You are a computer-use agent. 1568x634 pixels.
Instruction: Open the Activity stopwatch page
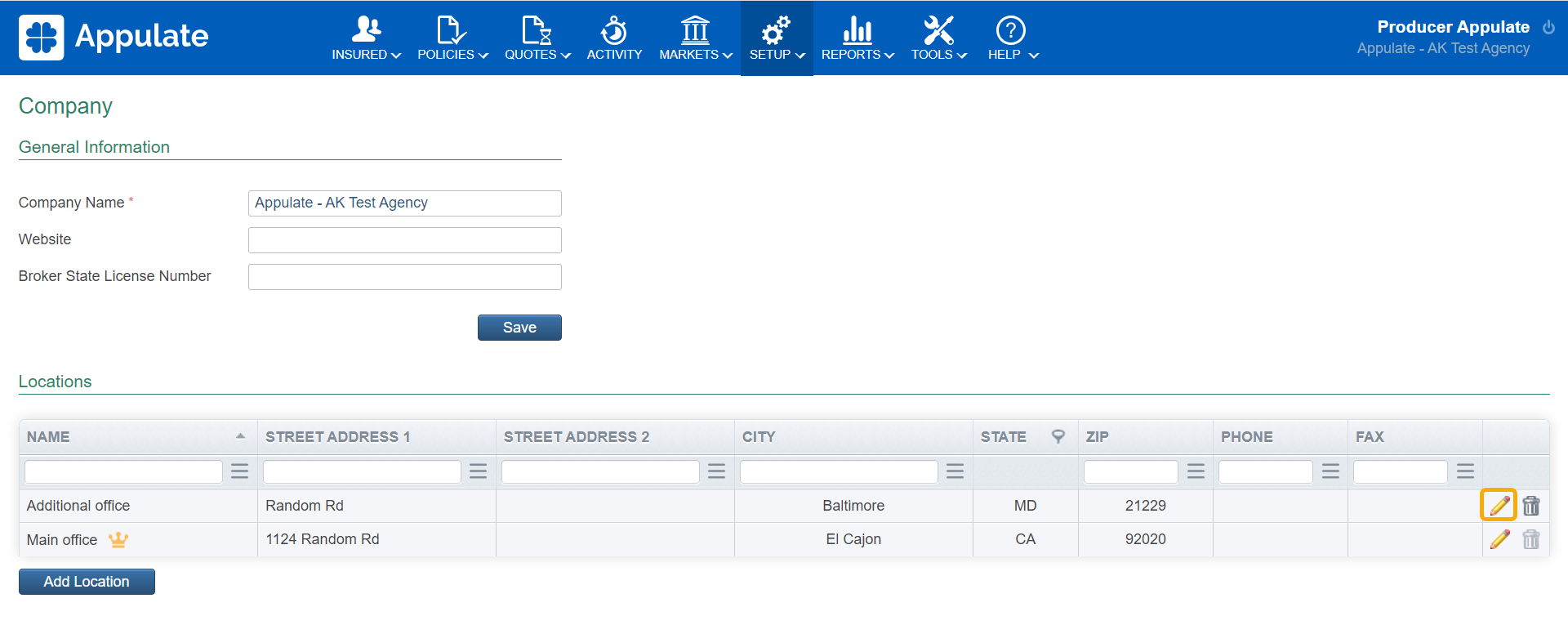[614, 38]
